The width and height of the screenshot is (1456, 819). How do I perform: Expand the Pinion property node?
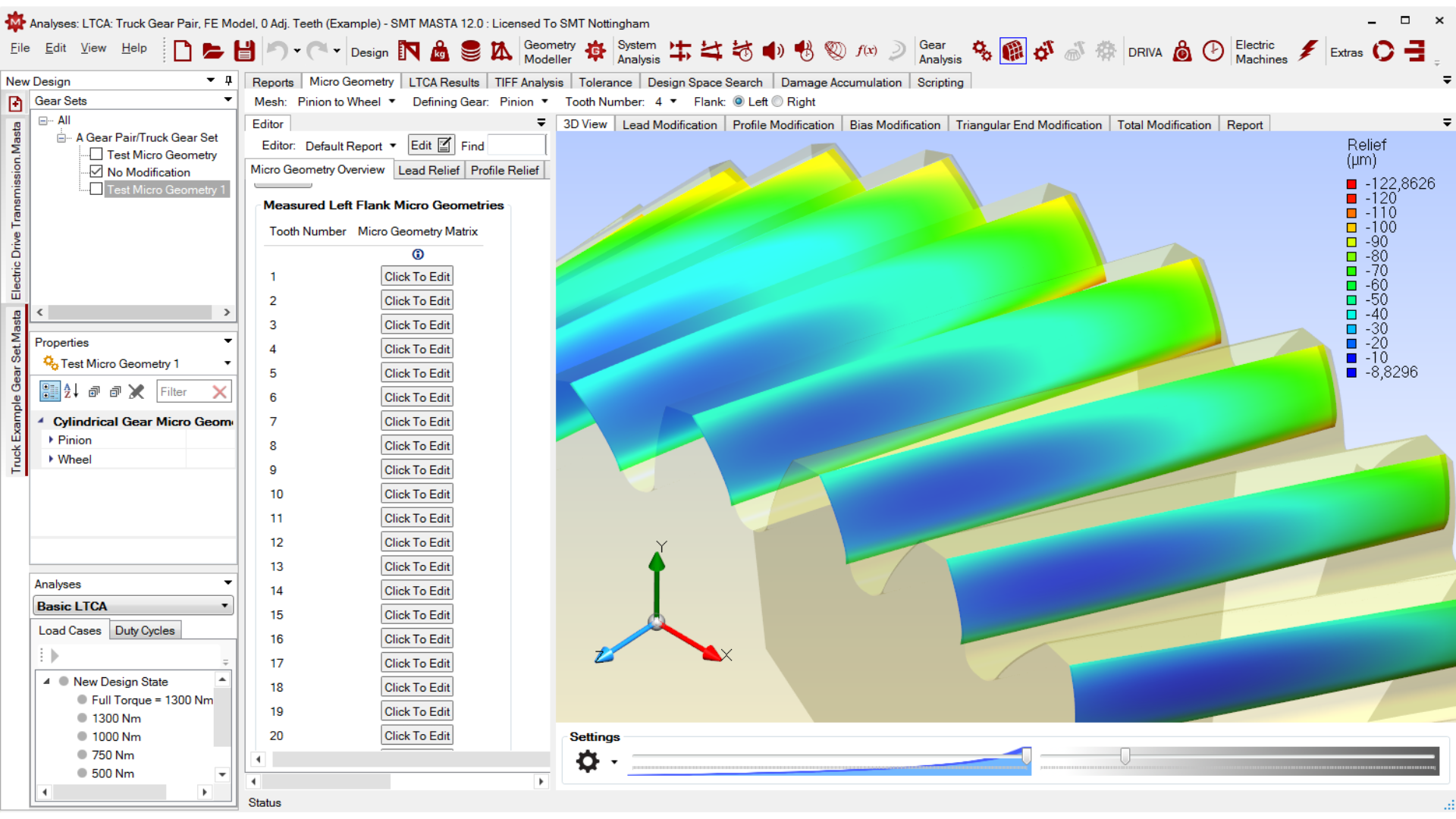[x=51, y=440]
